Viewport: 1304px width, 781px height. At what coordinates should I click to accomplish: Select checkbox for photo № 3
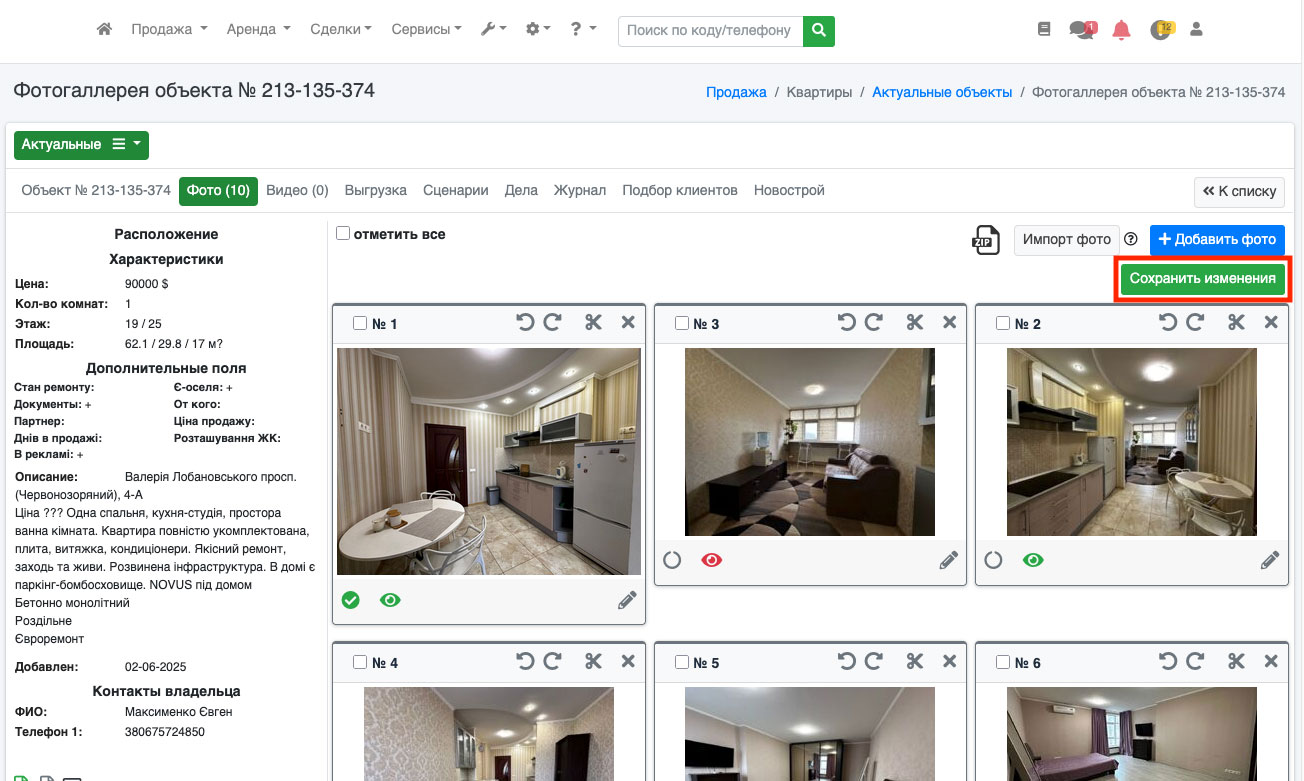[682, 323]
